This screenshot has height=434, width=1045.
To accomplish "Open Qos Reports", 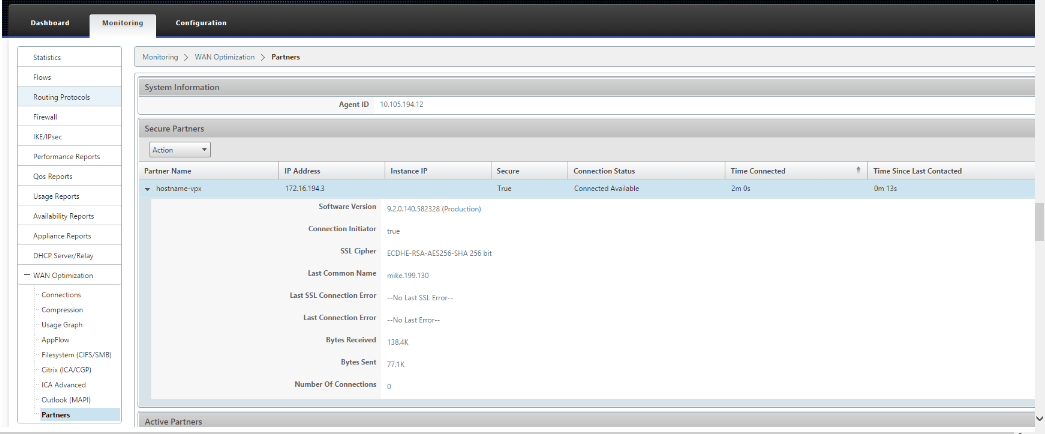I will (69, 177).
